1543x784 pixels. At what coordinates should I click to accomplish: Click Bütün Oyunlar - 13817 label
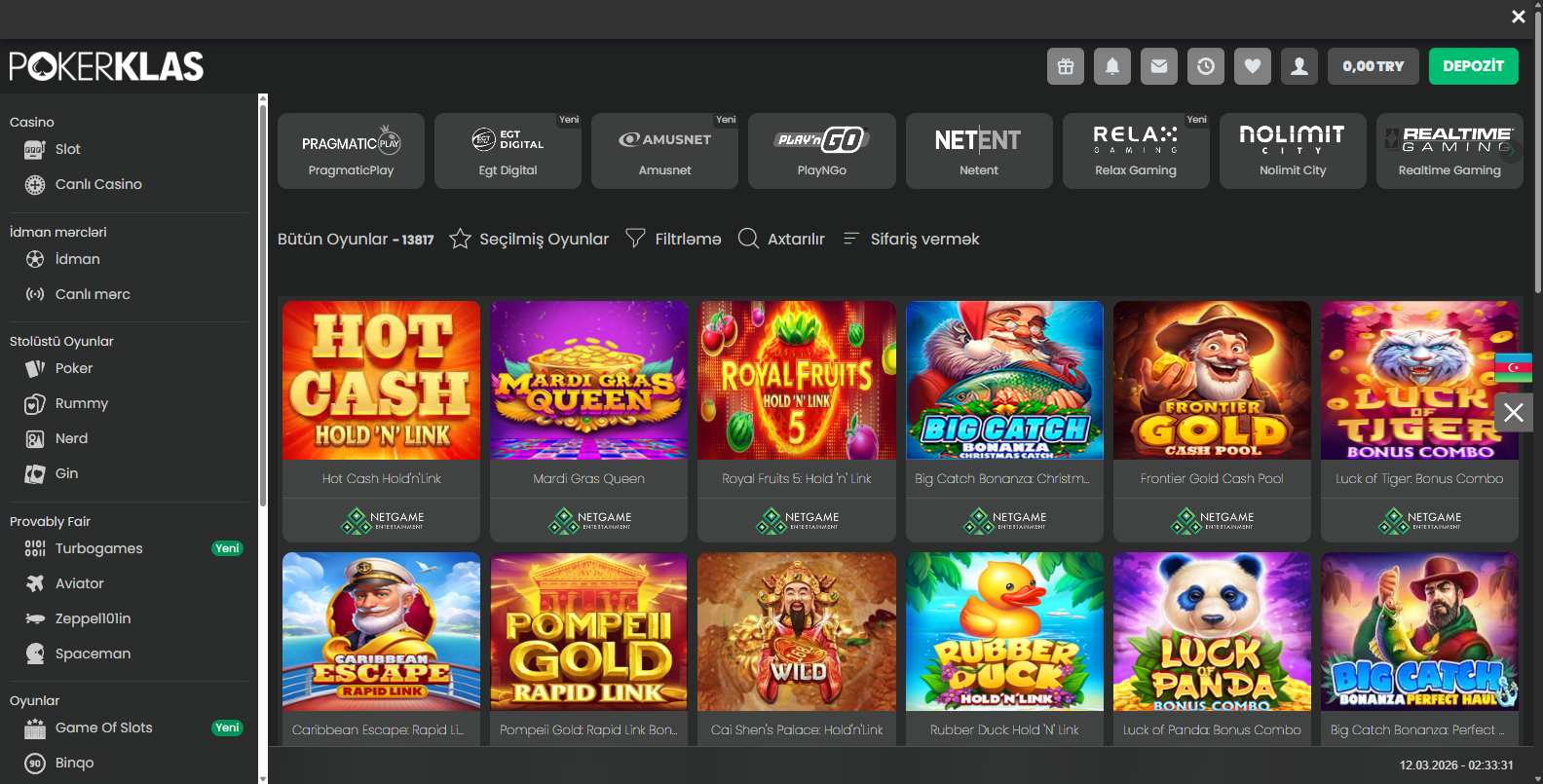pyautogui.click(x=356, y=239)
